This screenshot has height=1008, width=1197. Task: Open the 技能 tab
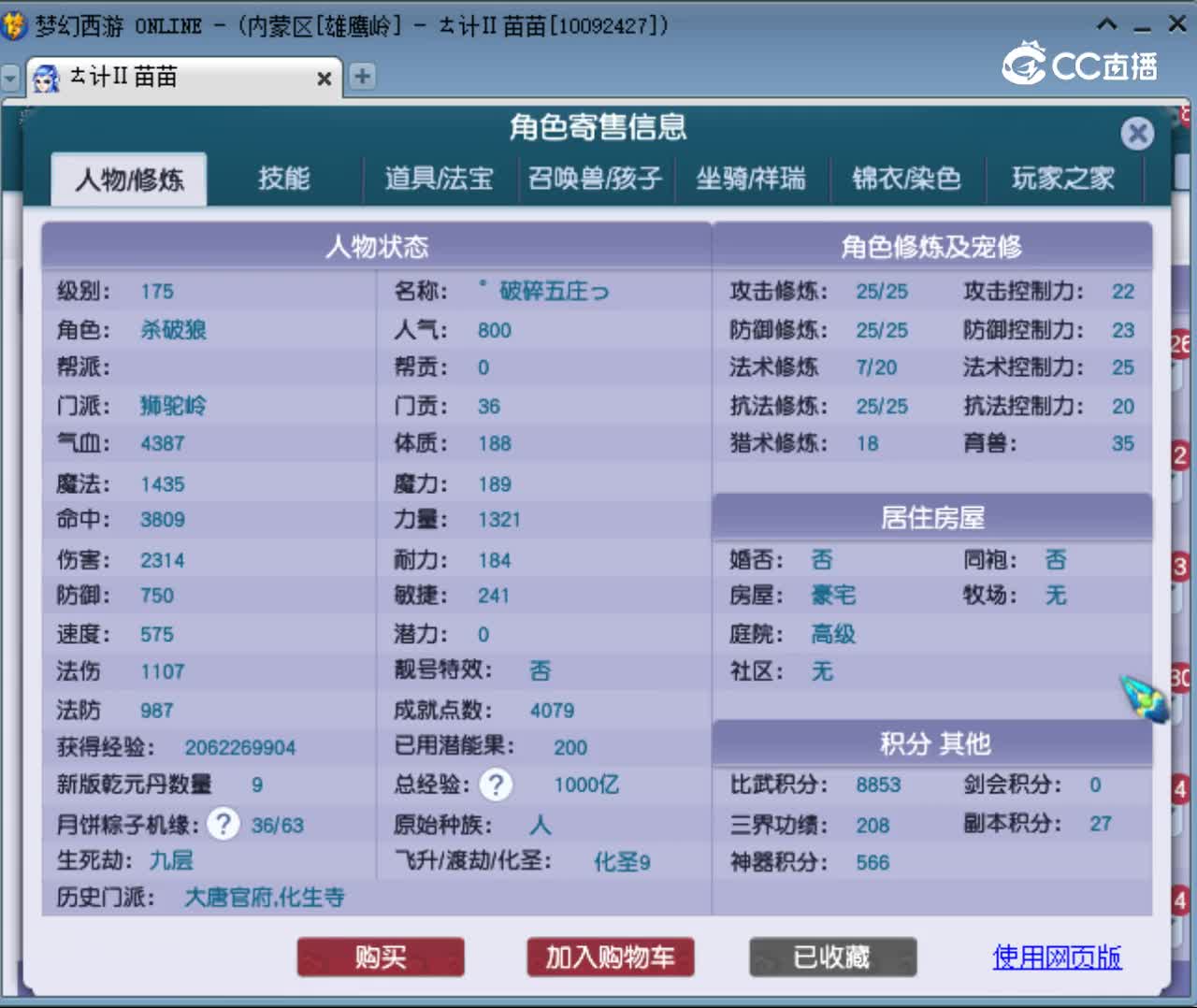point(284,178)
